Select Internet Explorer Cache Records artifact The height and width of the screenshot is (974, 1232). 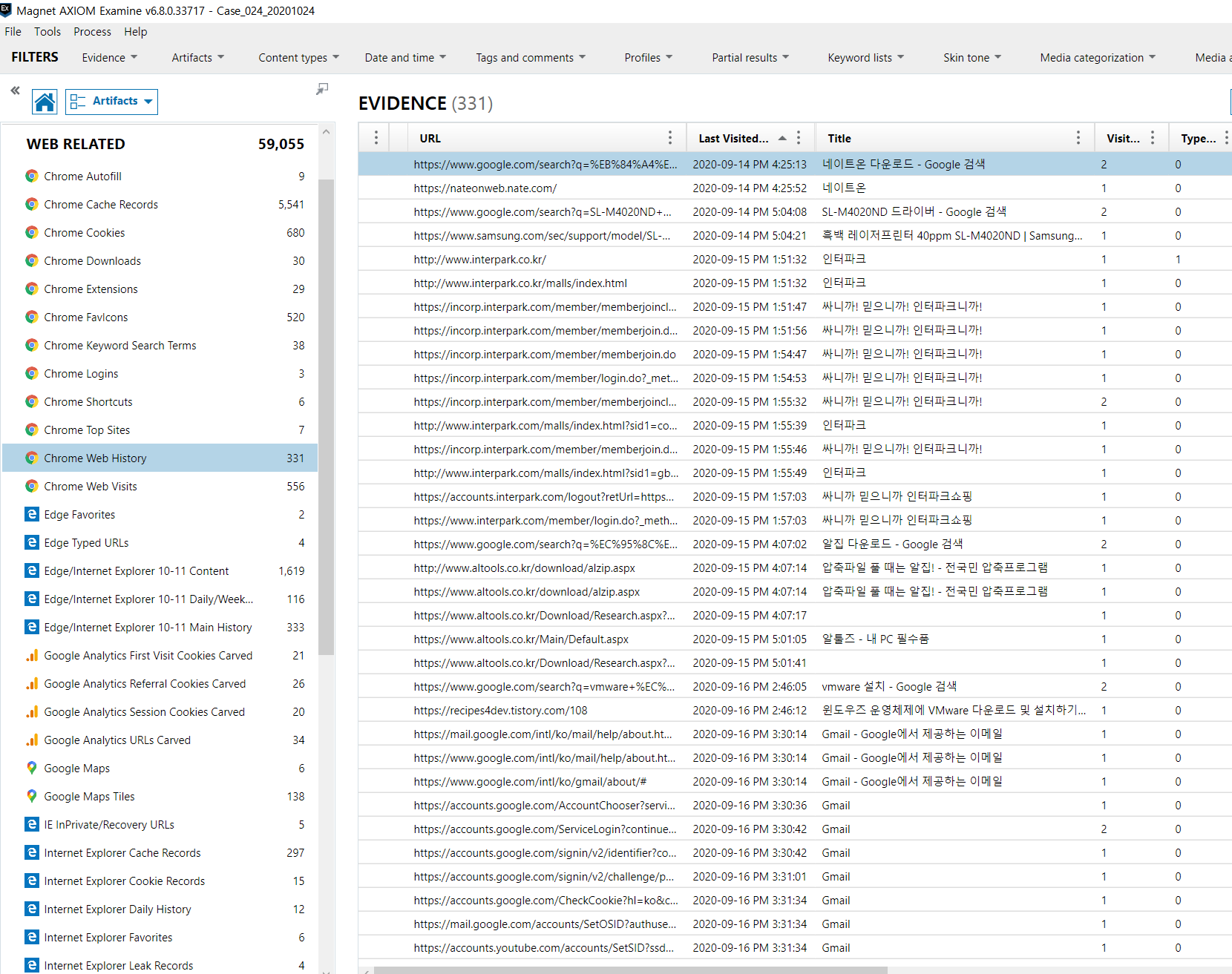(x=160, y=853)
